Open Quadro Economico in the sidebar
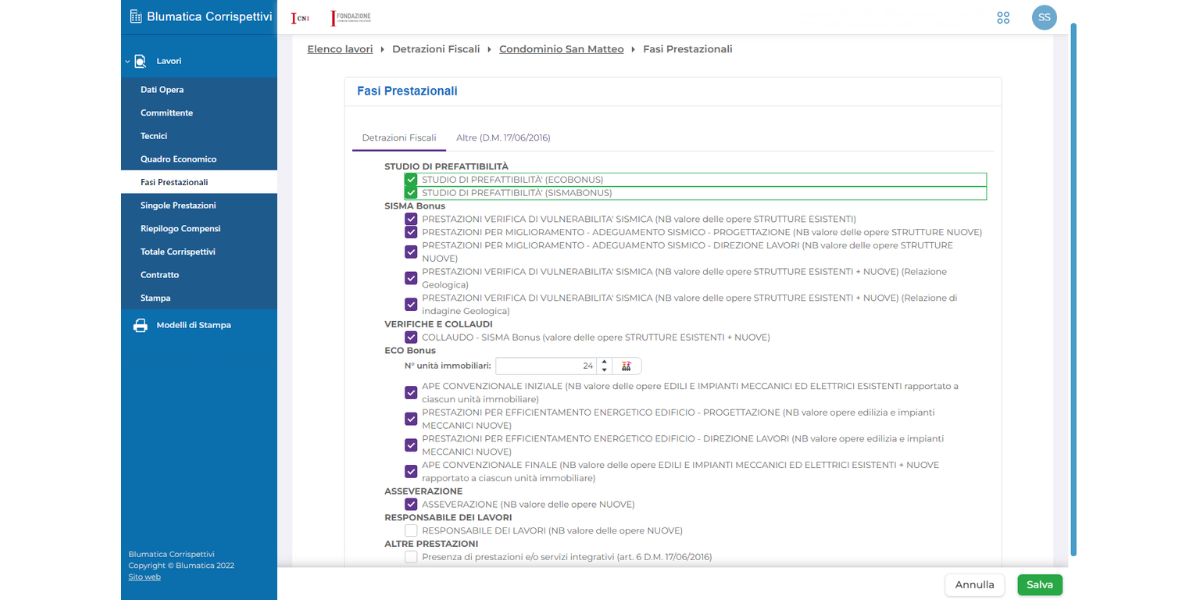 pos(178,159)
